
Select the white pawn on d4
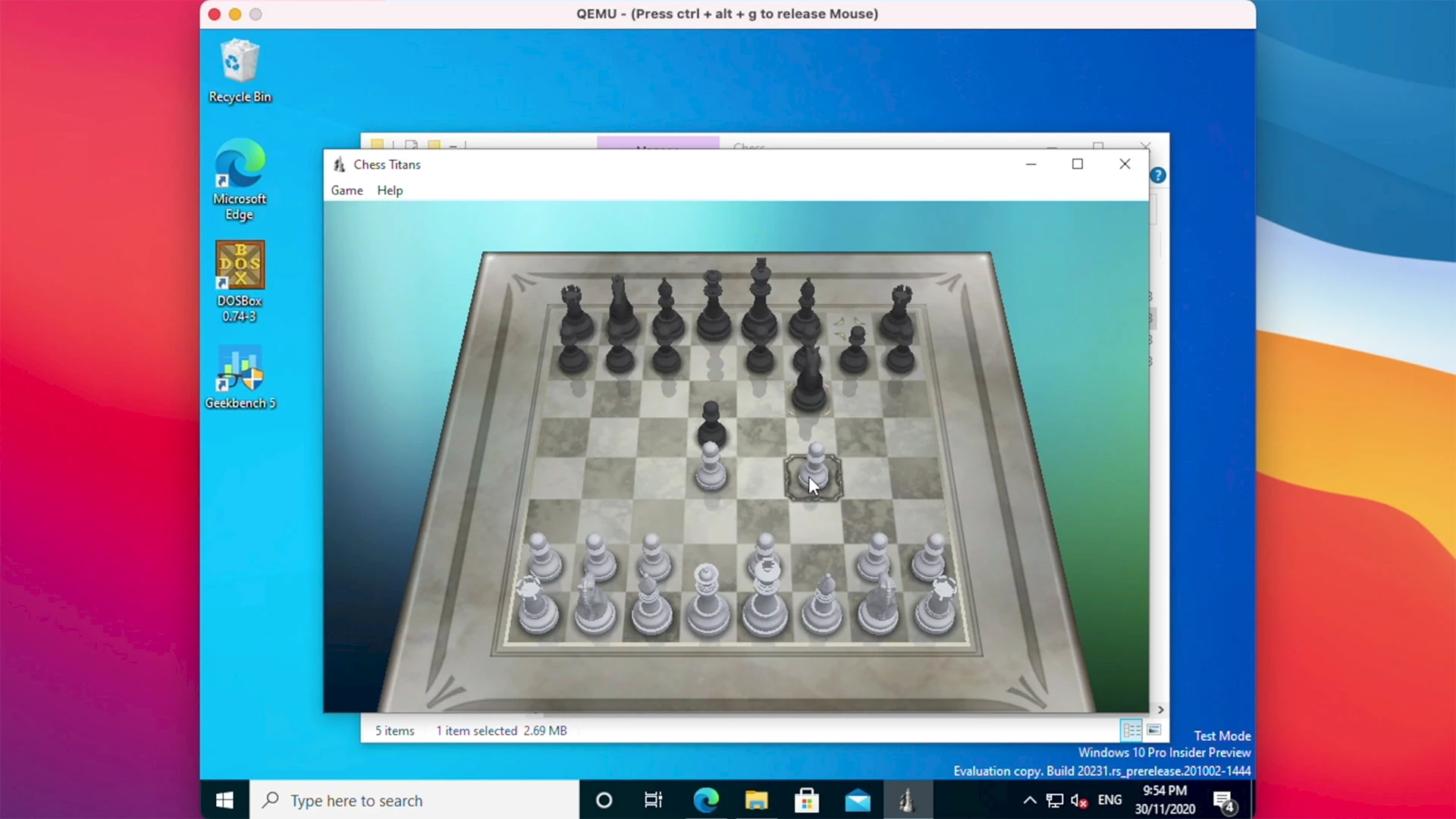711,468
